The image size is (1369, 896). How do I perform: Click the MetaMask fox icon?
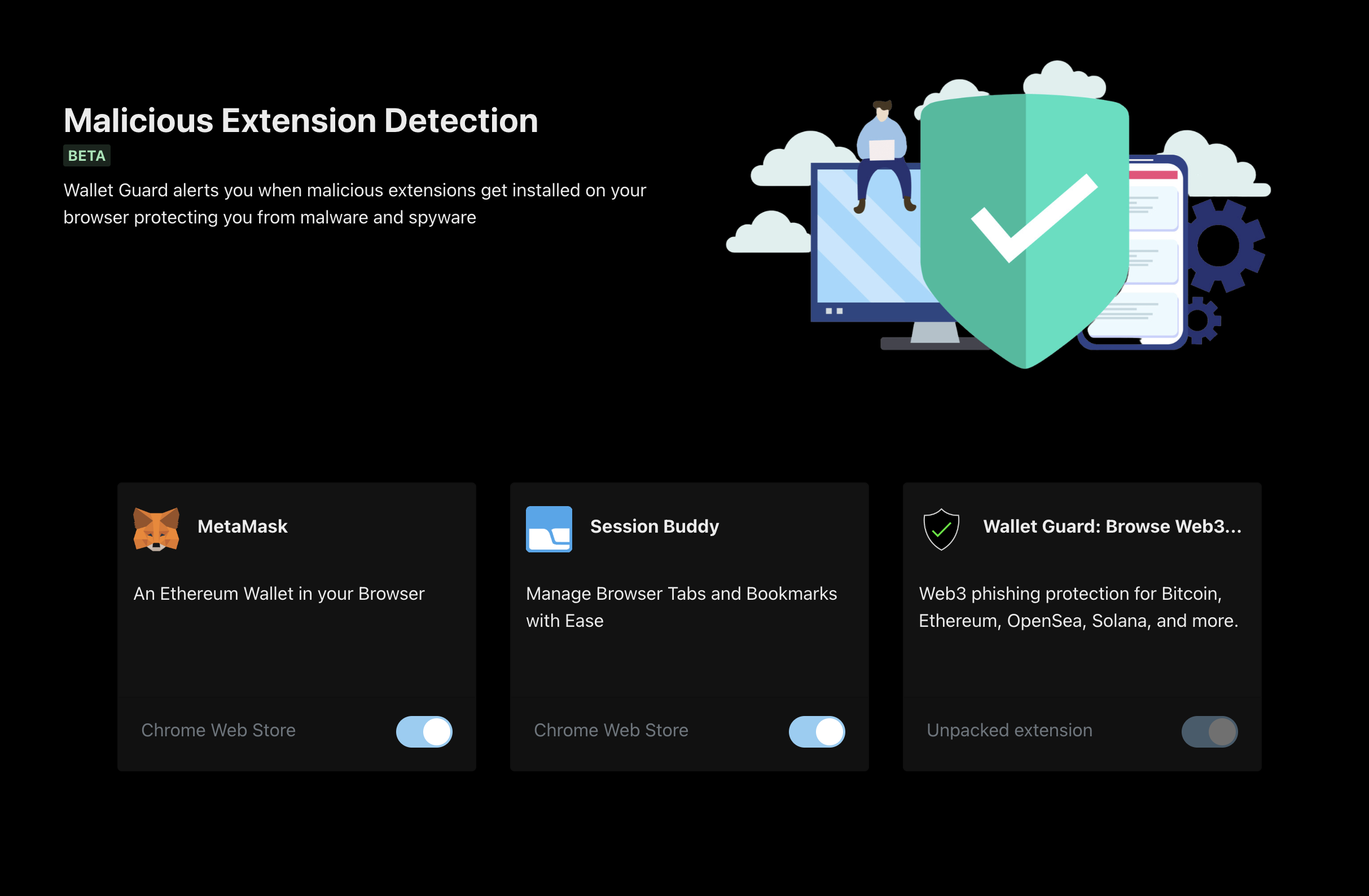click(x=156, y=529)
